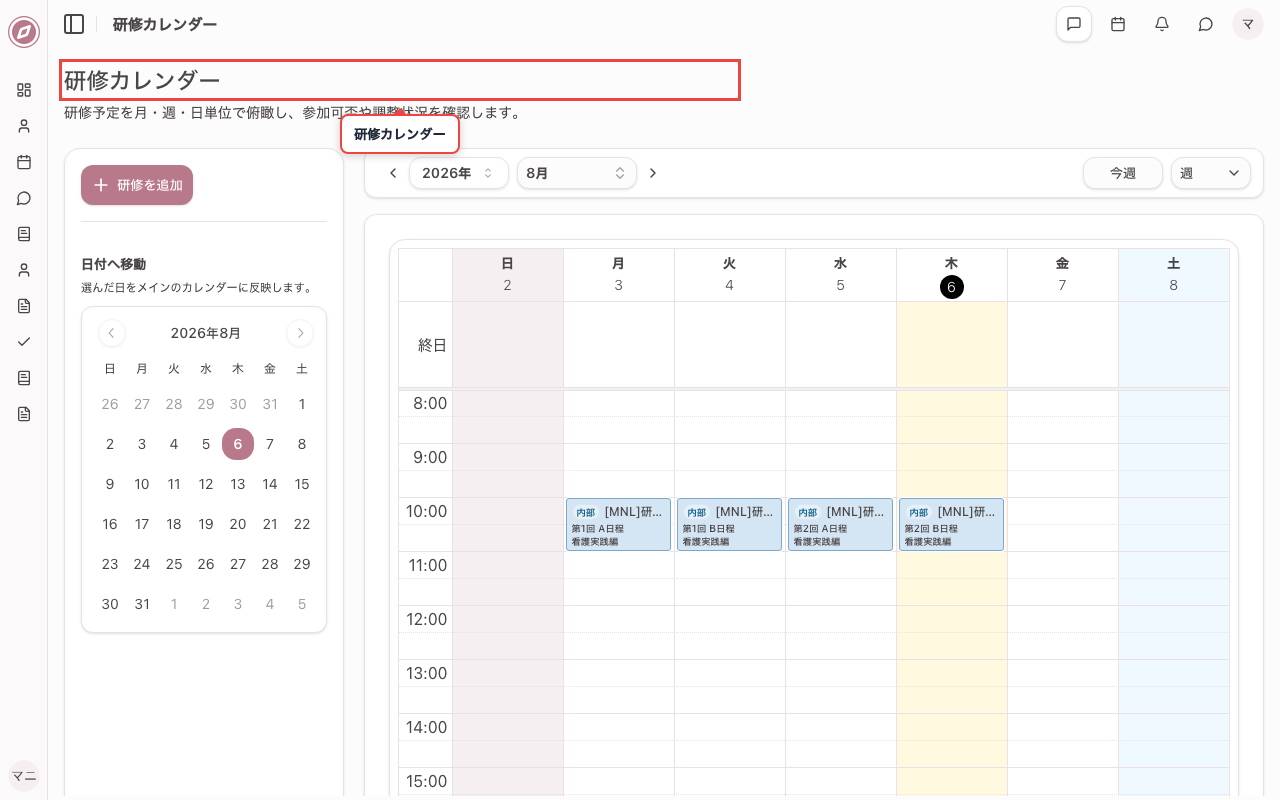The width and height of the screenshot is (1280, 800).
Task: Click the 2026年8月 mini calendar title
Action: click(206, 333)
